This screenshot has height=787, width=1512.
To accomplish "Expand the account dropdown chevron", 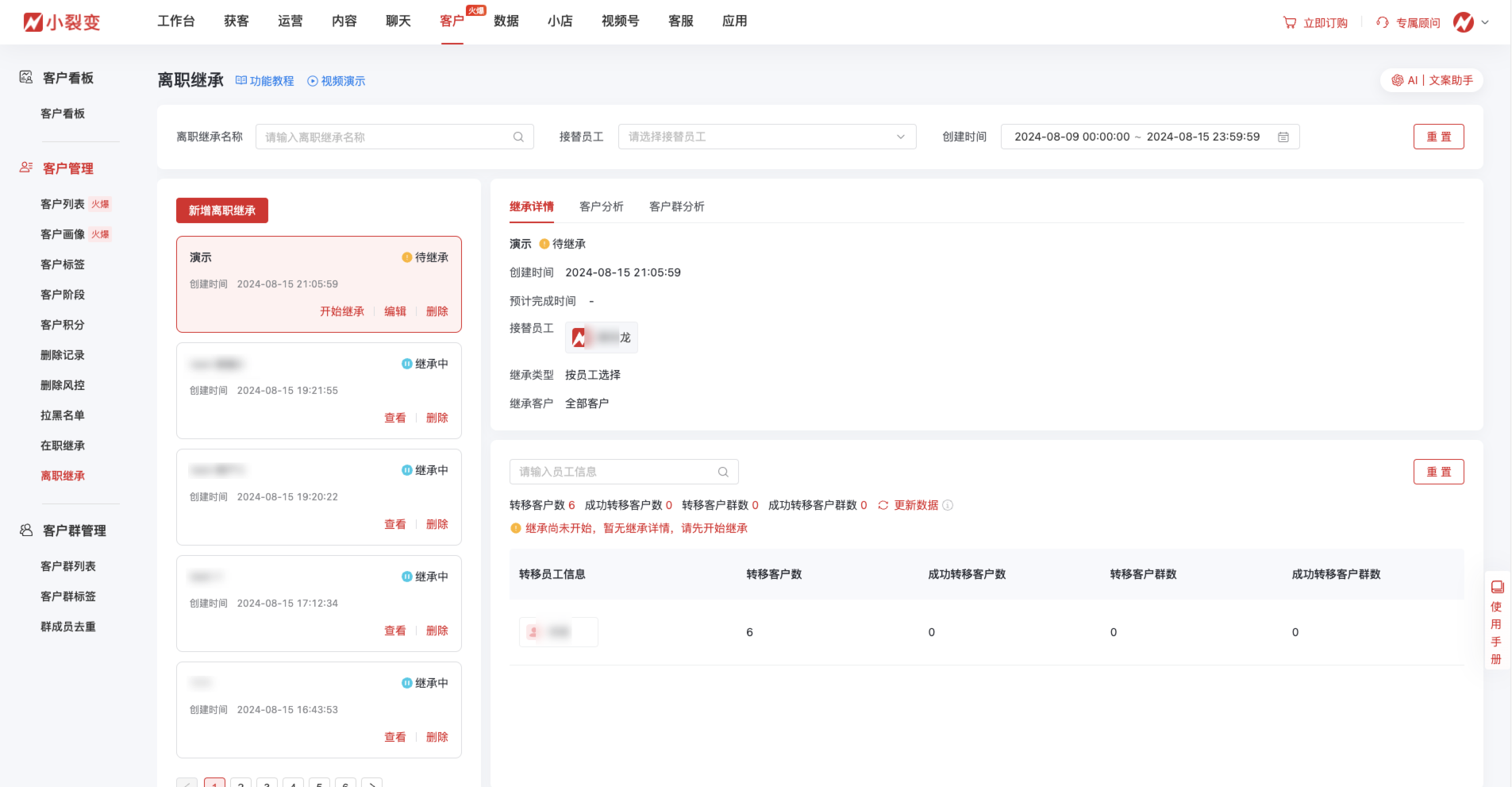I will point(1485,22).
